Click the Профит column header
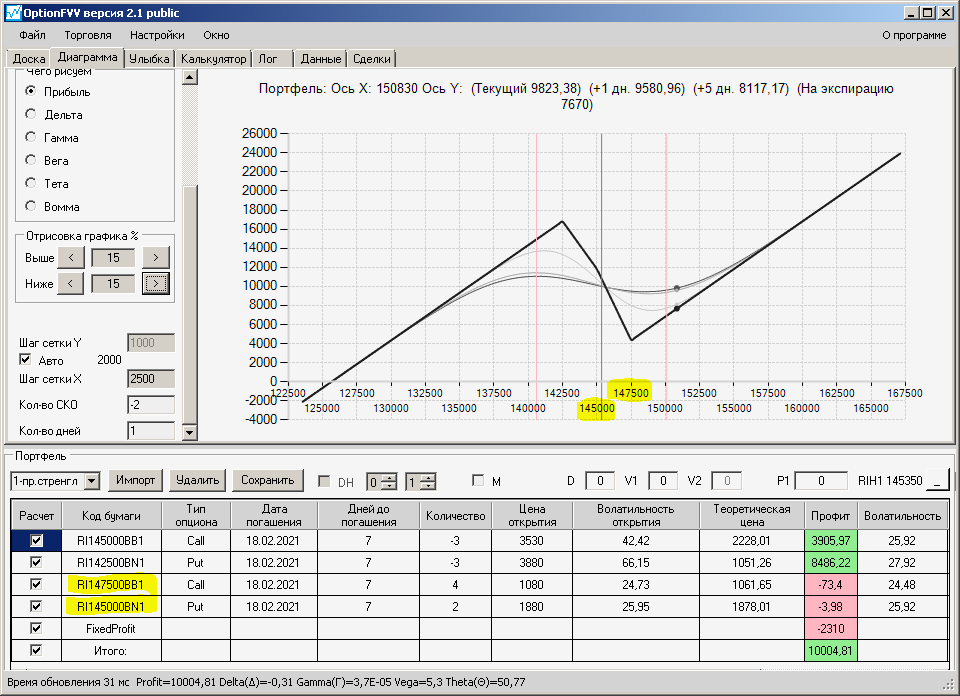Image resolution: width=960 pixels, height=696 pixels. pyautogui.click(x=830, y=515)
